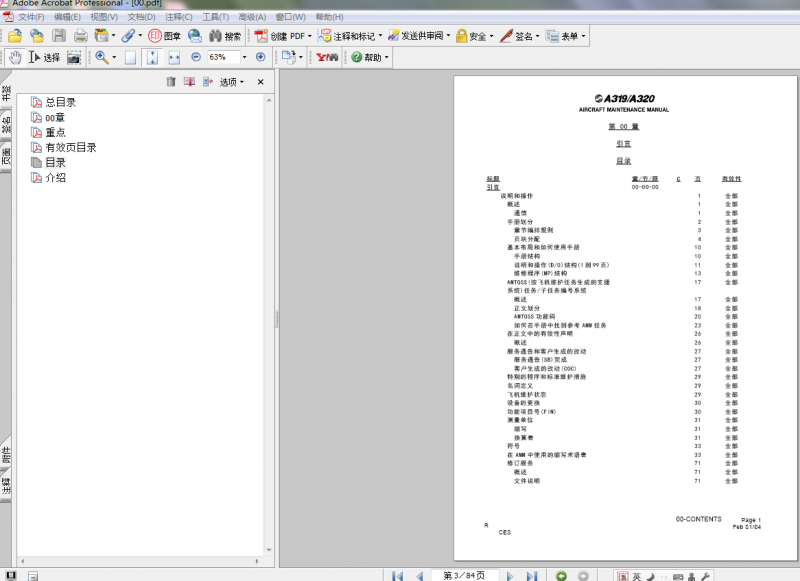The width and height of the screenshot is (800, 581).
Task: Go to next page
Action: (510, 576)
